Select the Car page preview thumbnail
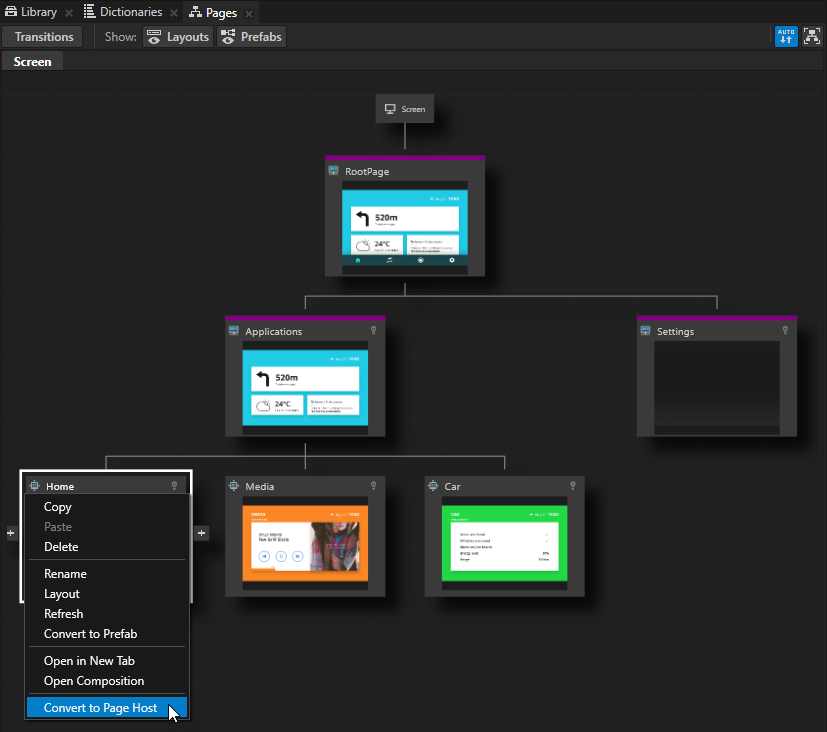Viewport: 827px width, 732px height. [x=504, y=541]
